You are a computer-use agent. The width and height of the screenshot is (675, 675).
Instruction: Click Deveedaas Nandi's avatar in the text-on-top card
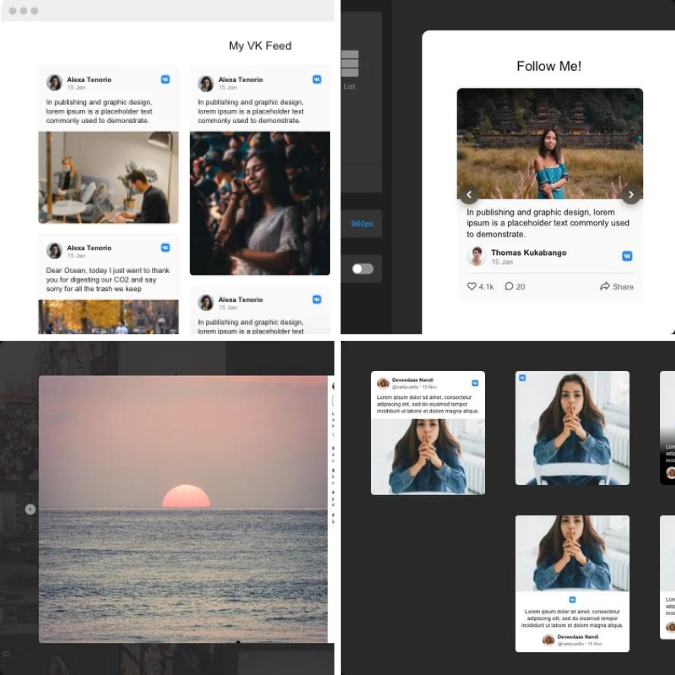[383, 383]
